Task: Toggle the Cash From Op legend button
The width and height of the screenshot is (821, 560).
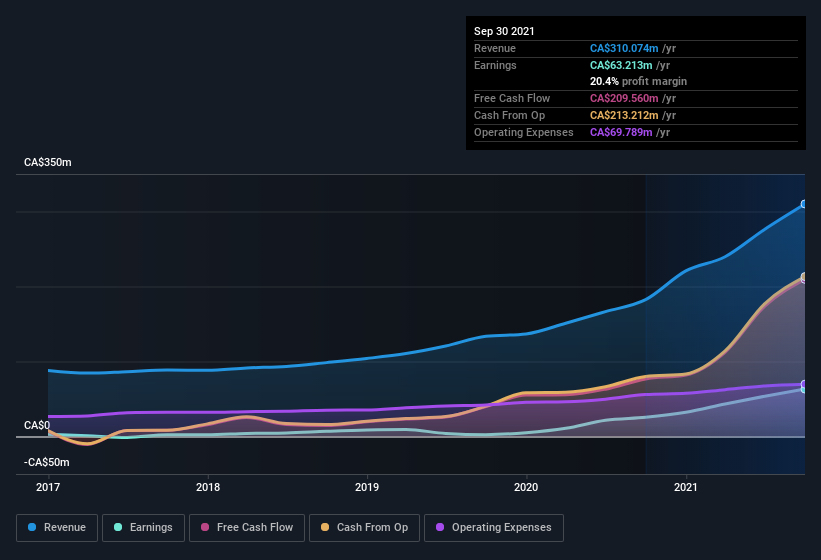Action: [364, 528]
